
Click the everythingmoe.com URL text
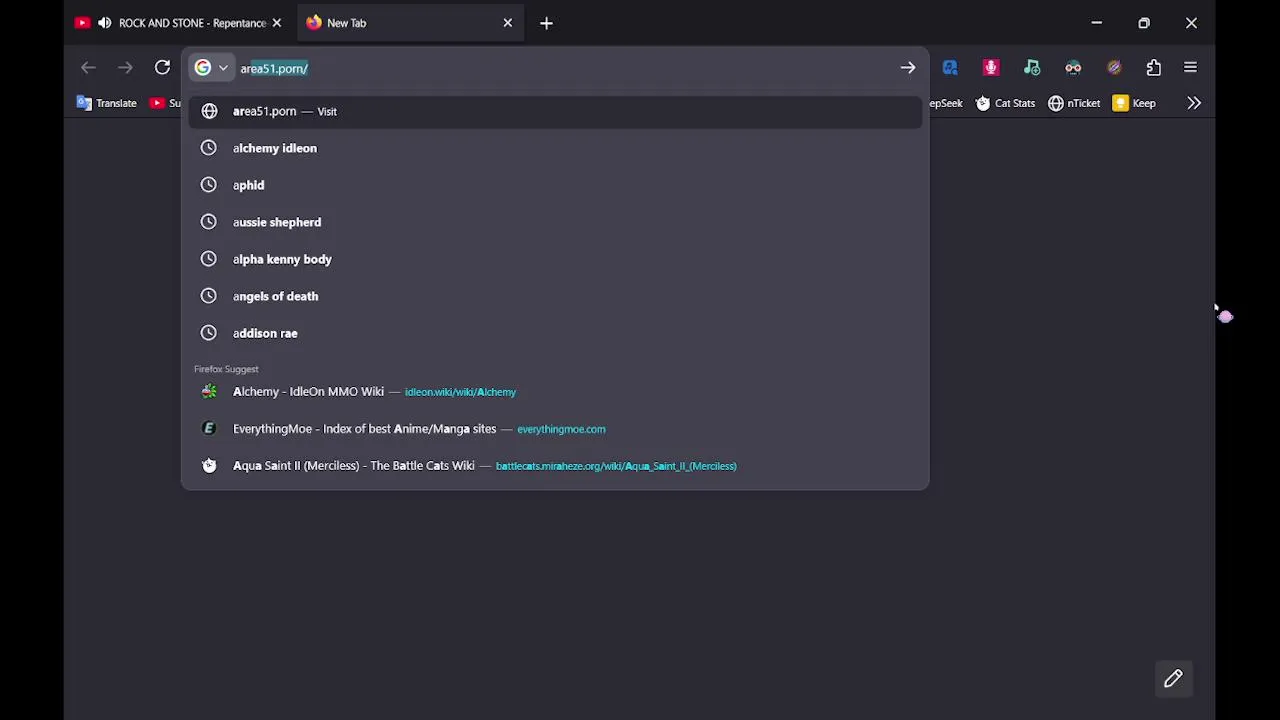click(561, 429)
